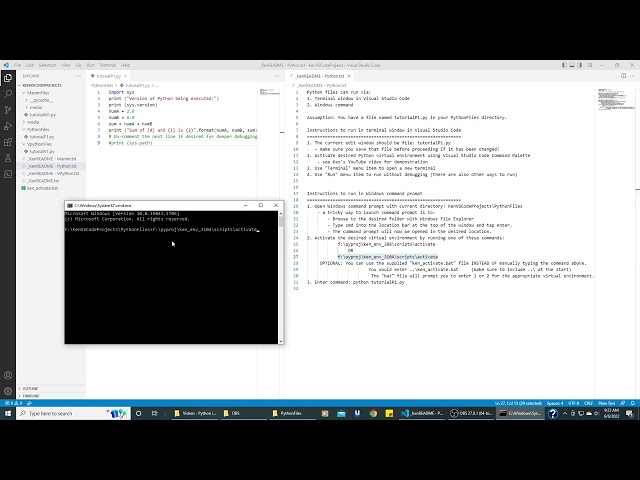Open the Selection menu
The image size is (640, 480).
pyautogui.click(x=47, y=65)
